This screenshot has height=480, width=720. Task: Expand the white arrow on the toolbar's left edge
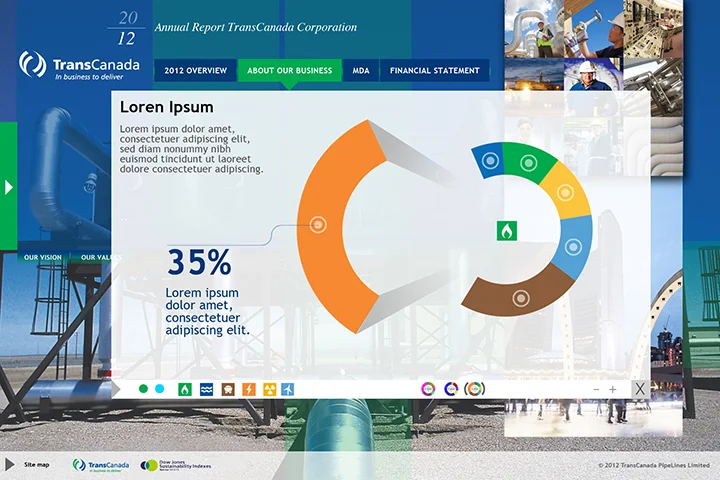coord(116,390)
